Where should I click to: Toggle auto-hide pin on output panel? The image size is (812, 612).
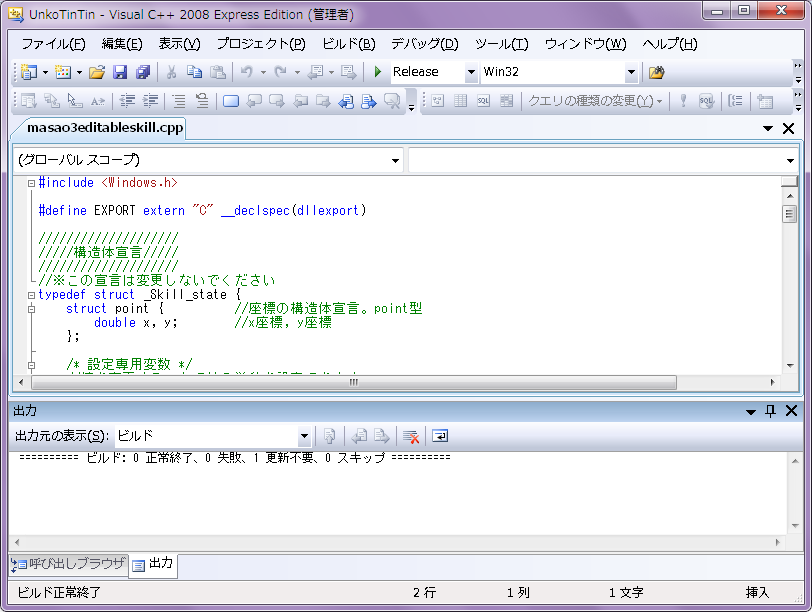pyautogui.click(x=771, y=411)
